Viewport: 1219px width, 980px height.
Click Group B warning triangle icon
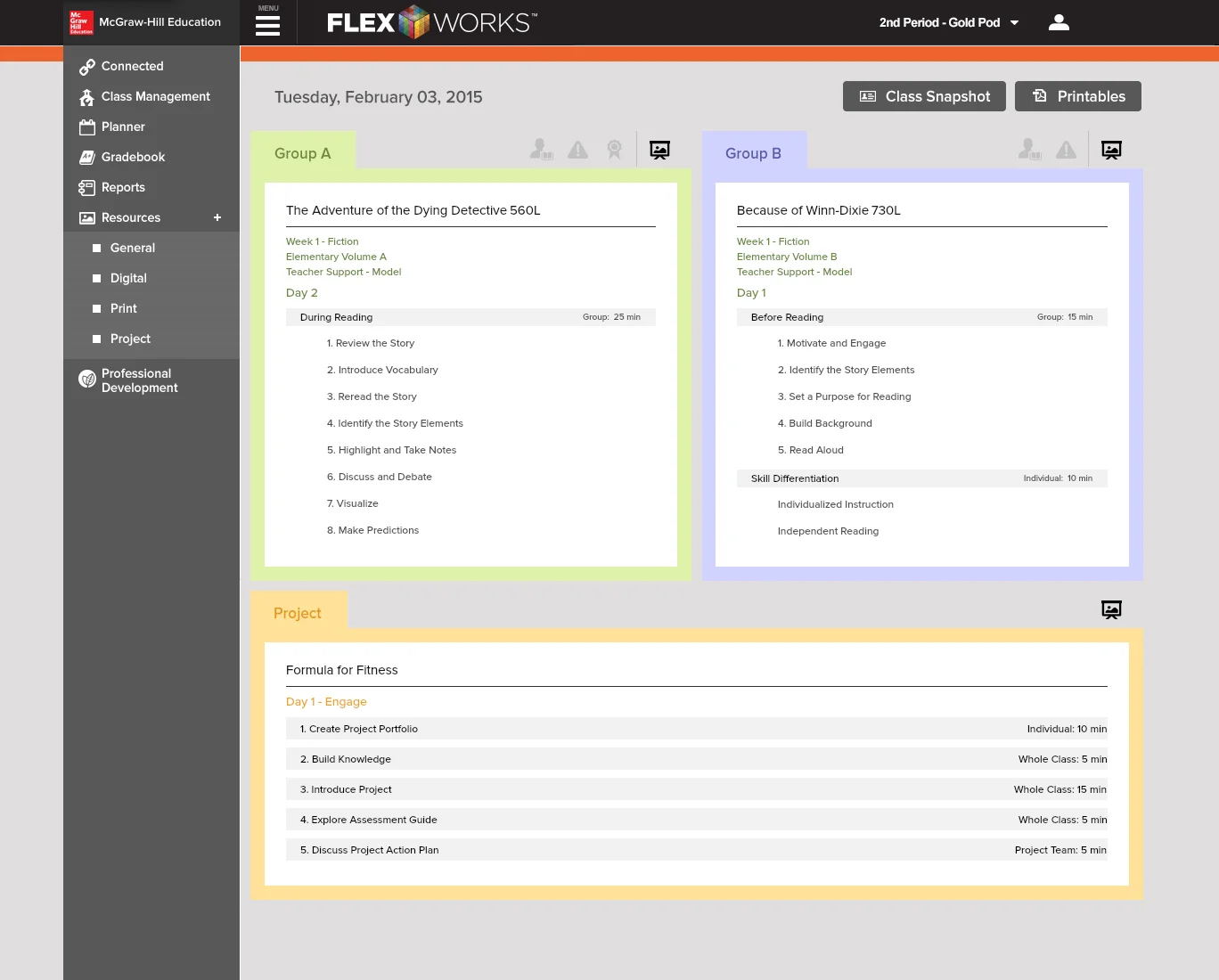coord(1066,150)
